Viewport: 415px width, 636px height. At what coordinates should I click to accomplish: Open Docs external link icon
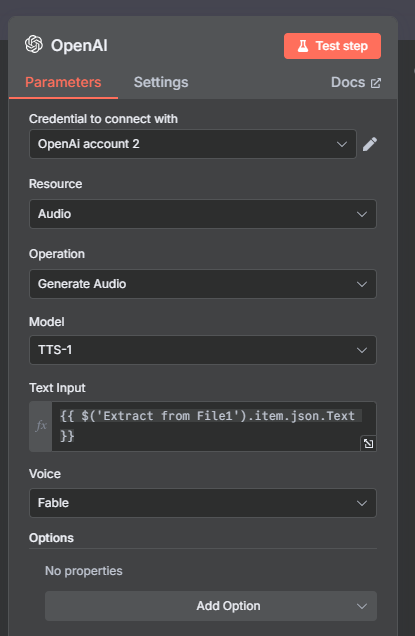coord(376,83)
